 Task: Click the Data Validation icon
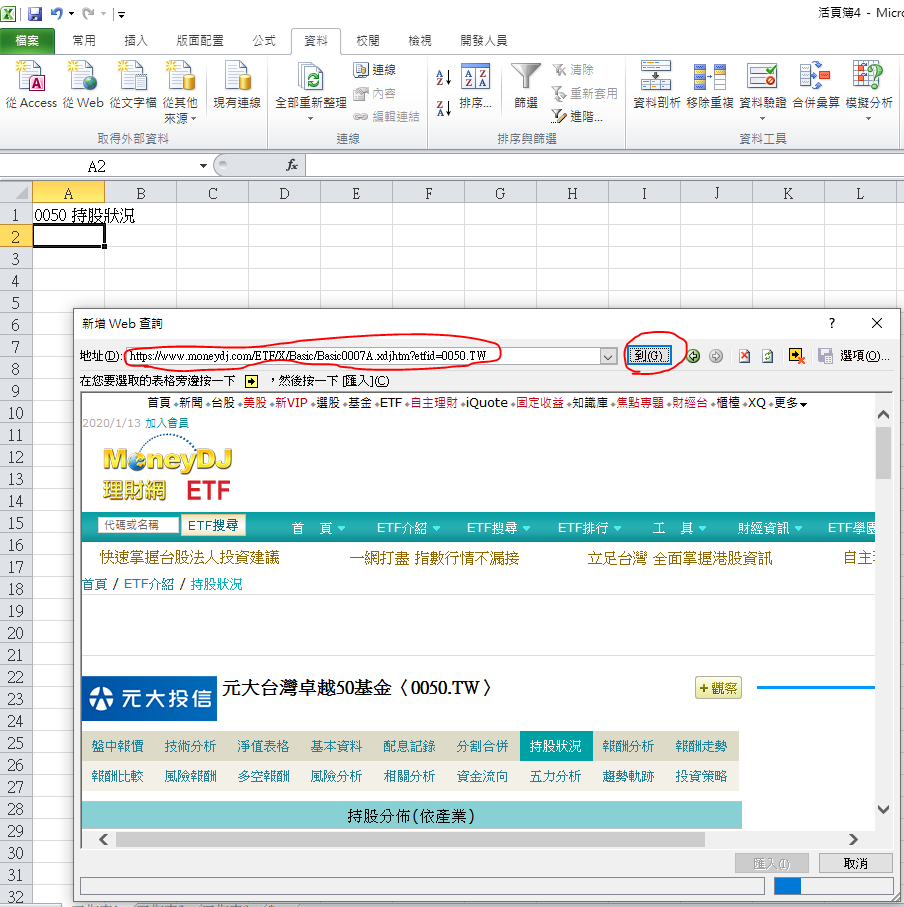coord(762,78)
